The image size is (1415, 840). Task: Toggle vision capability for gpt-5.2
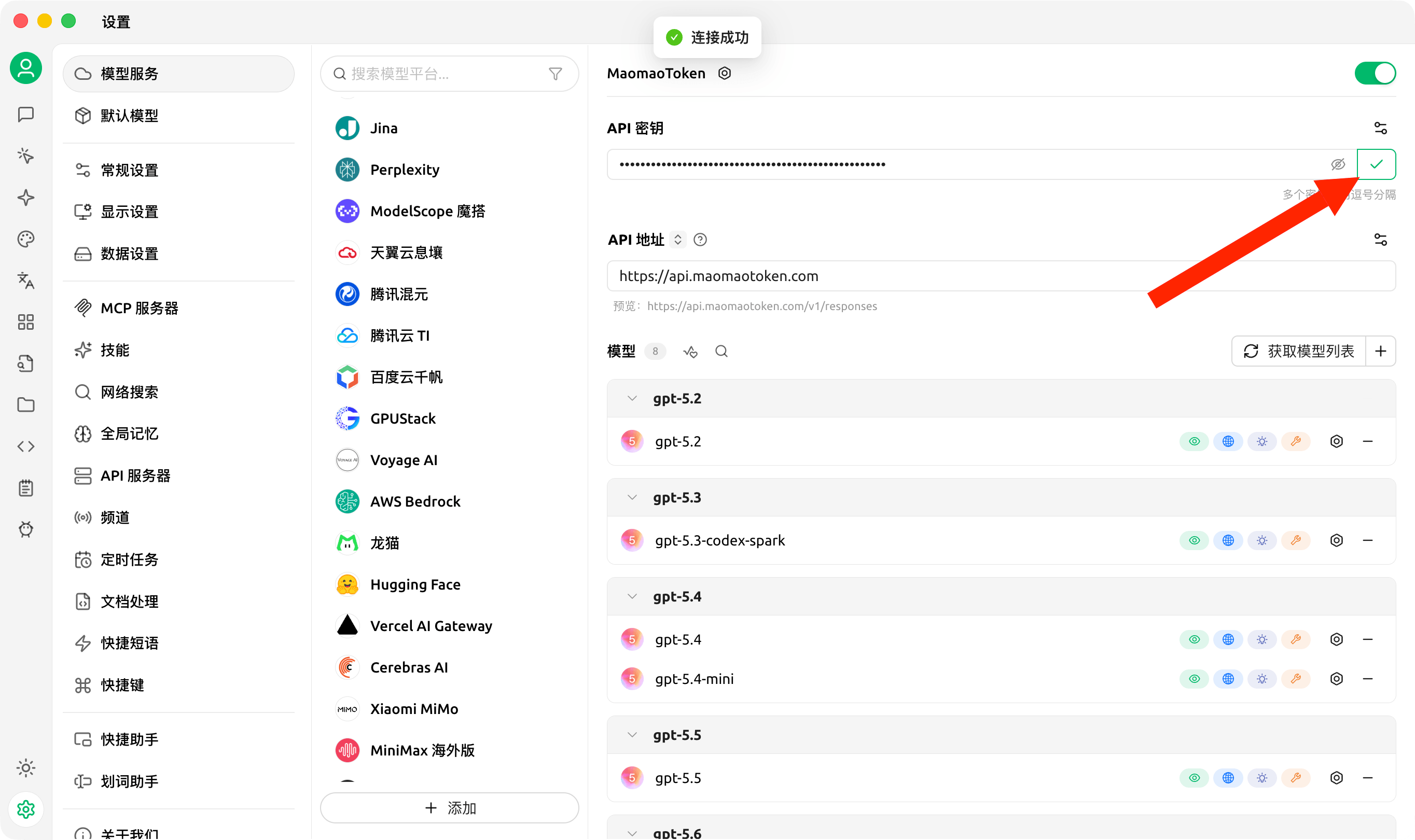point(1194,441)
